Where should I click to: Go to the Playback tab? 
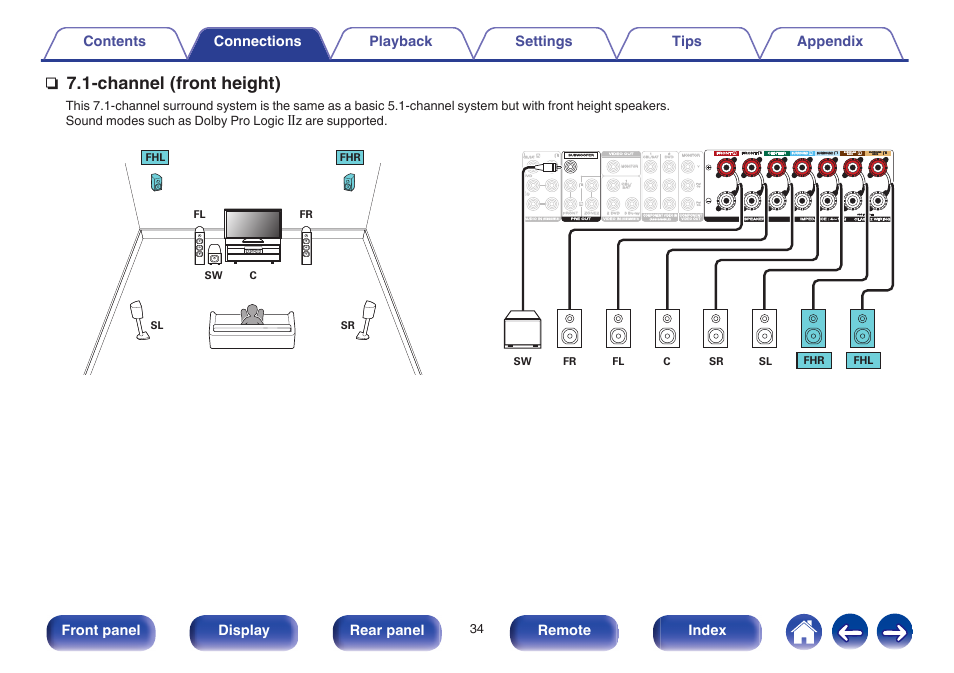(x=400, y=42)
